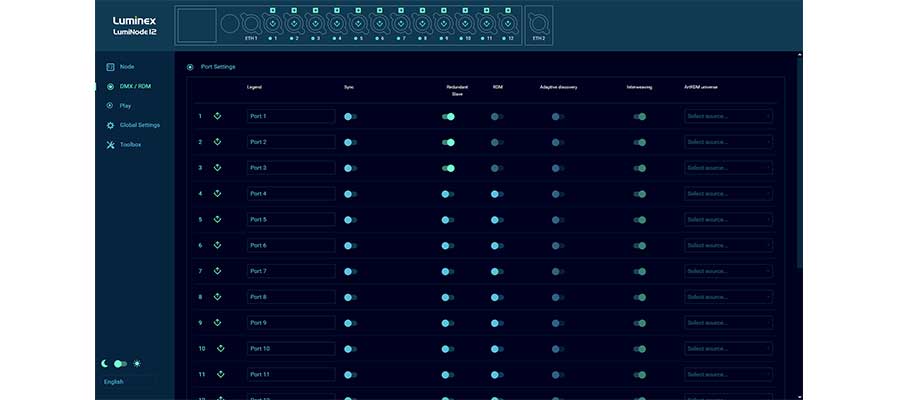The image size is (900, 400).
Task: Open ArtRDM universe source dropdown for Port 2
Action: click(728, 142)
